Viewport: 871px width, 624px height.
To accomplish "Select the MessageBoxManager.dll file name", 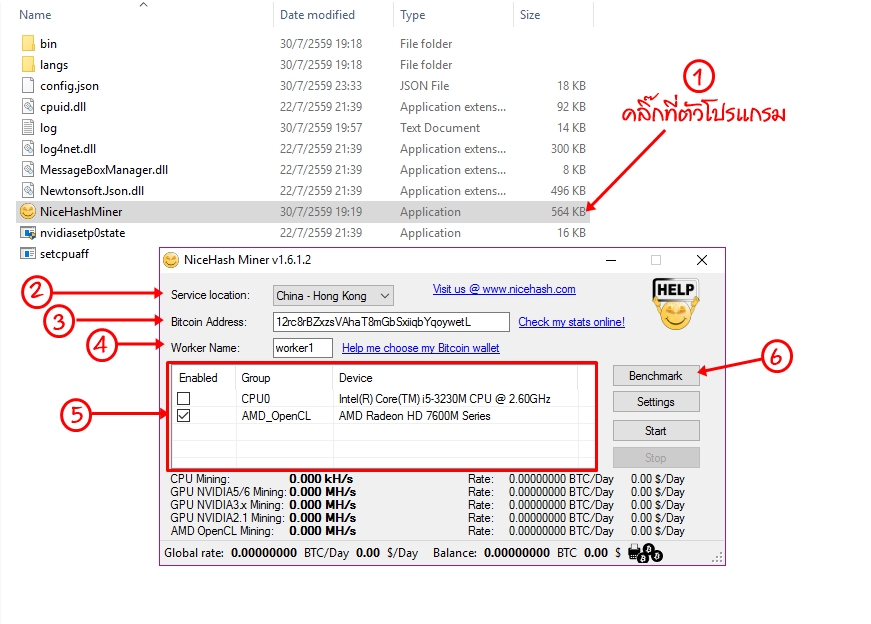I will pos(104,169).
